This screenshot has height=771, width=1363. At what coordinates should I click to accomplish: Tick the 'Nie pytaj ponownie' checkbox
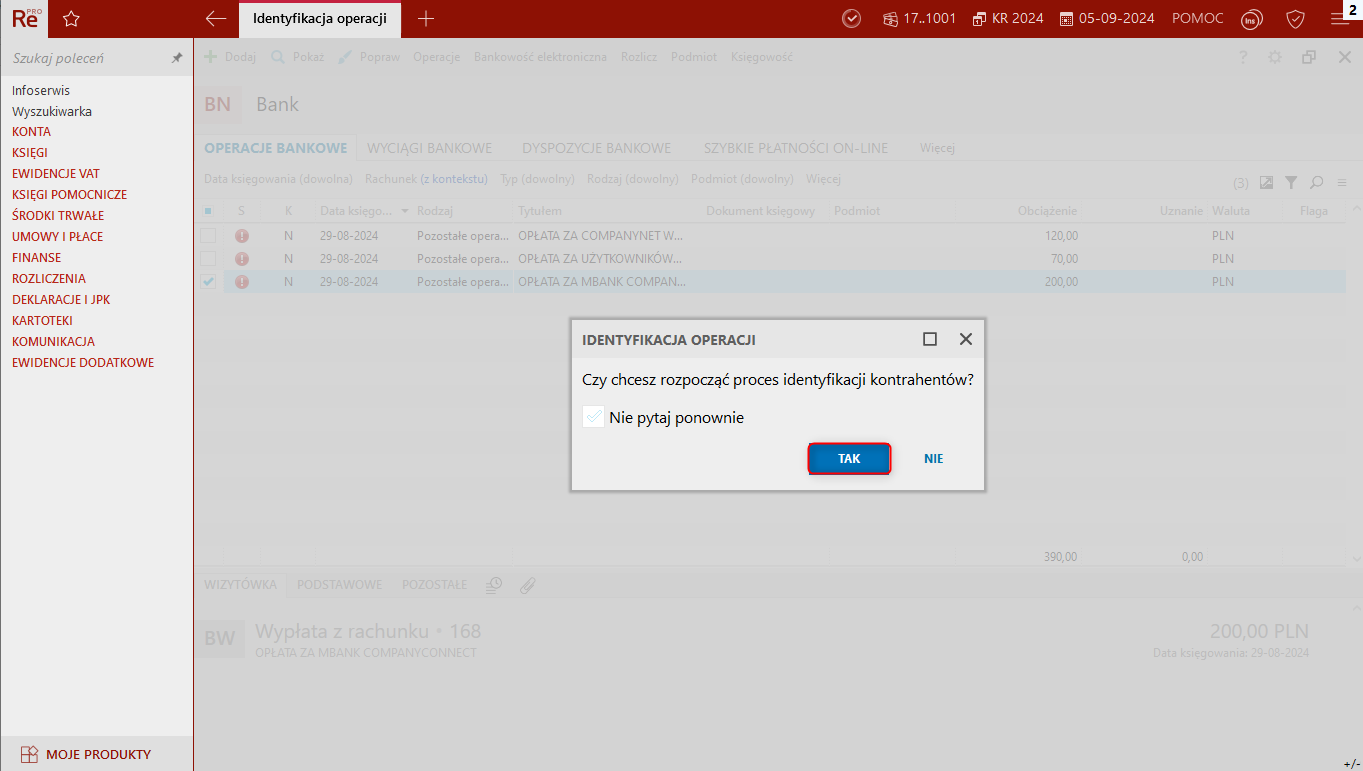click(x=593, y=417)
